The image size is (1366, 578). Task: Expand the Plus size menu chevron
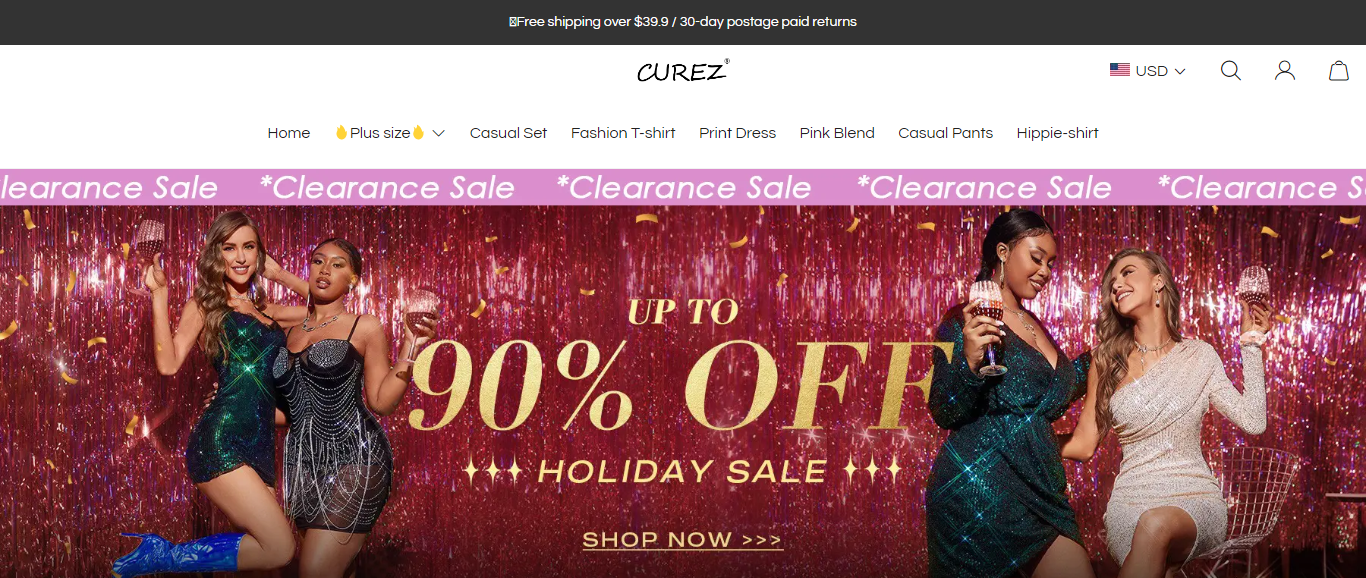(x=438, y=133)
